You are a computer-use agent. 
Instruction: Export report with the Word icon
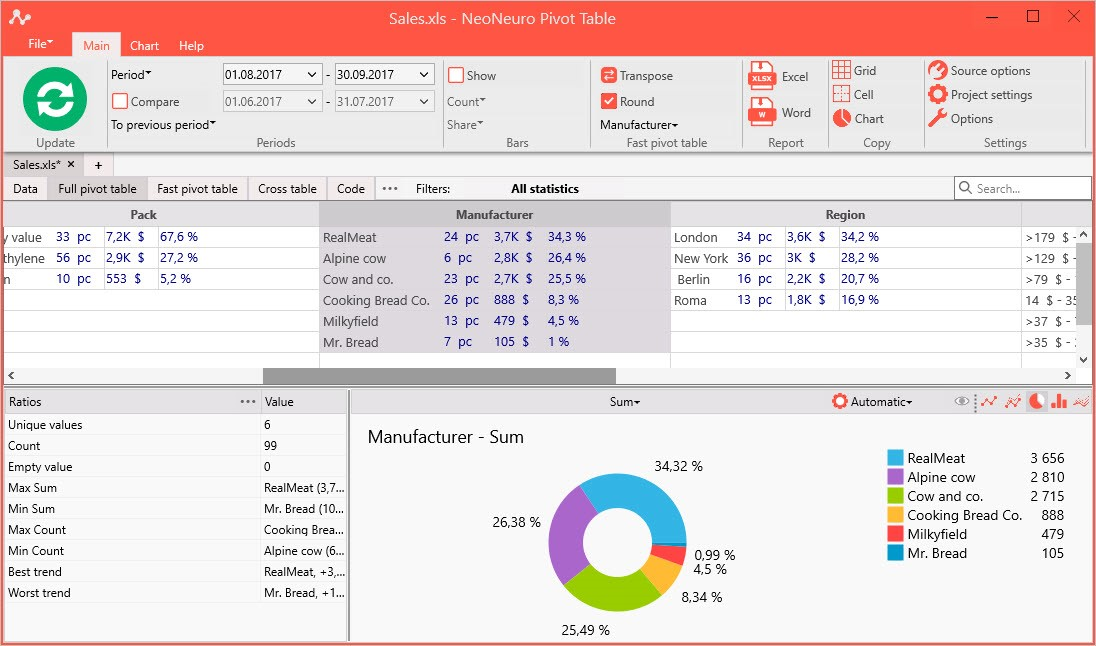pyautogui.click(x=761, y=113)
